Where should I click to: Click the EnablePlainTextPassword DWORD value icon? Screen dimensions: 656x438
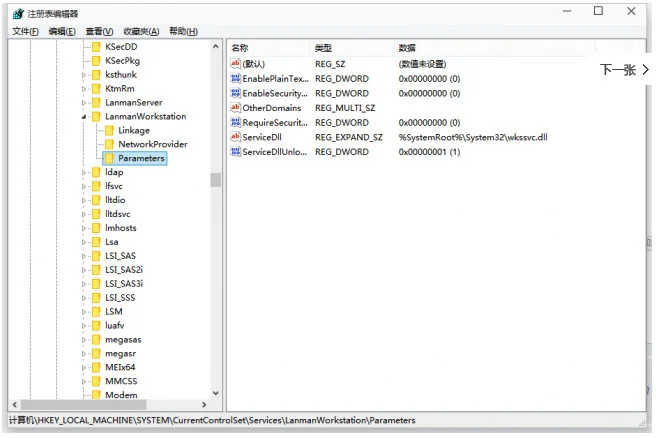click(236, 78)
